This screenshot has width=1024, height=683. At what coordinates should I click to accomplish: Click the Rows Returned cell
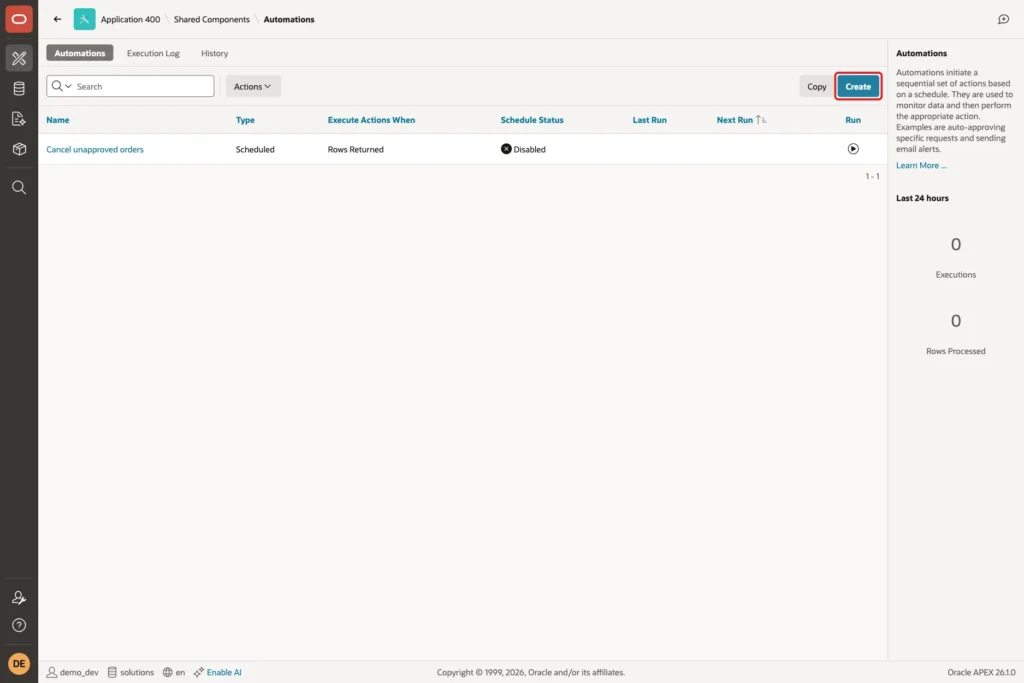point(355,149)
